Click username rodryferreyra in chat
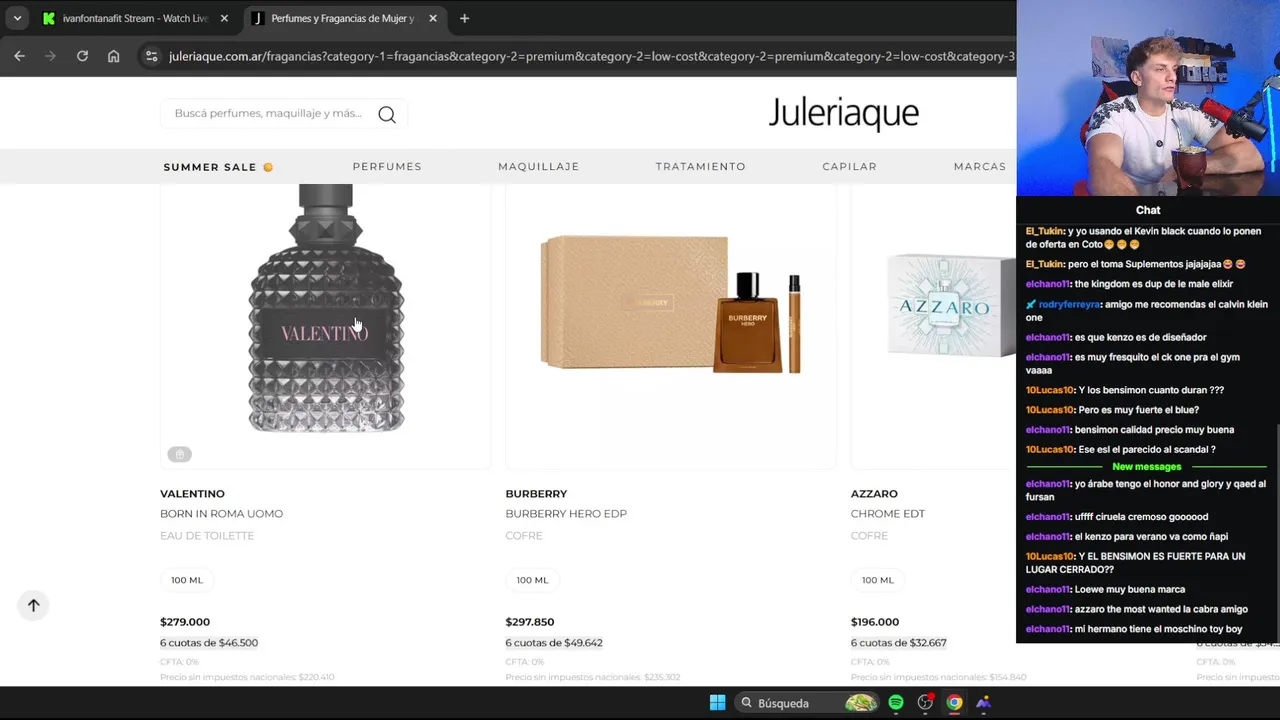The width and height of the screenshot is (1280, 720). pyautogui.click(x=1069, y=304)
